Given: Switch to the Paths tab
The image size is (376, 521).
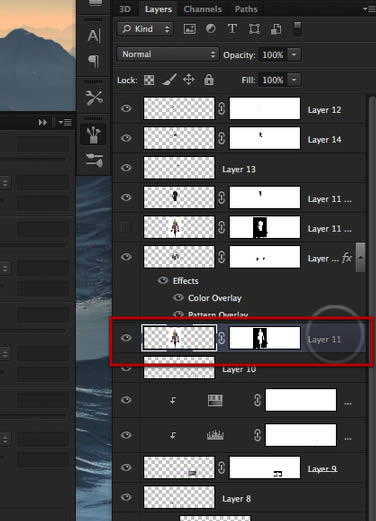Looking at the screenshot, I should [246, 9].
